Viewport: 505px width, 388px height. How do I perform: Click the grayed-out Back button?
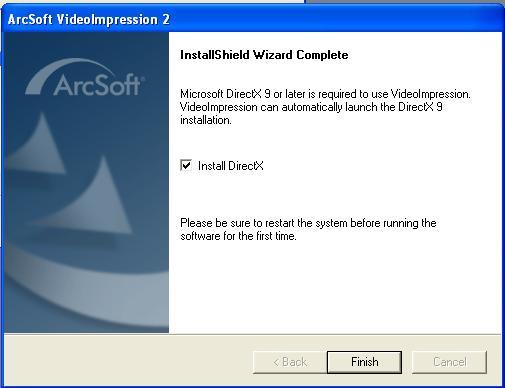click(290, 362)
